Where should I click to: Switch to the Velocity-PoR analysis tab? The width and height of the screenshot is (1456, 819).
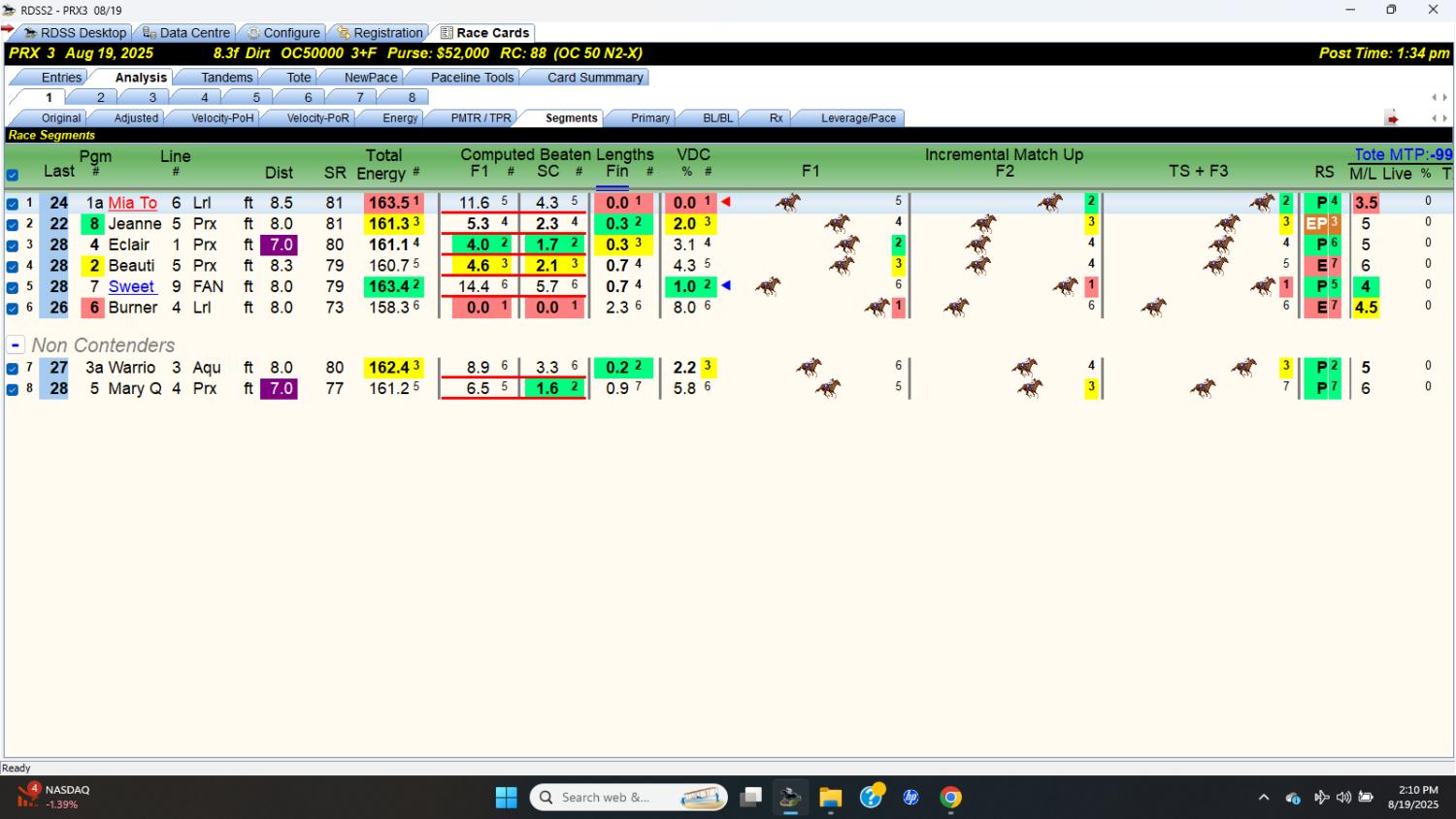[317, 118]
